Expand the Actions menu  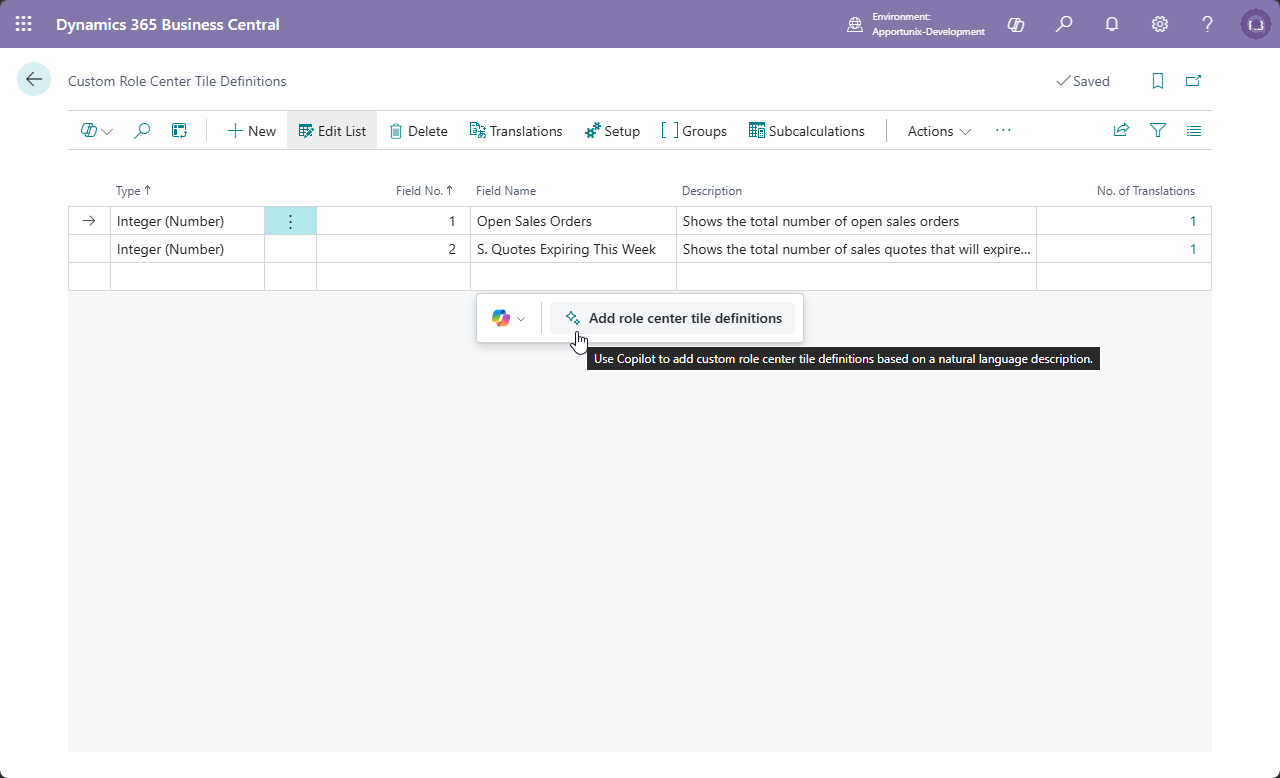pos(939,131)
